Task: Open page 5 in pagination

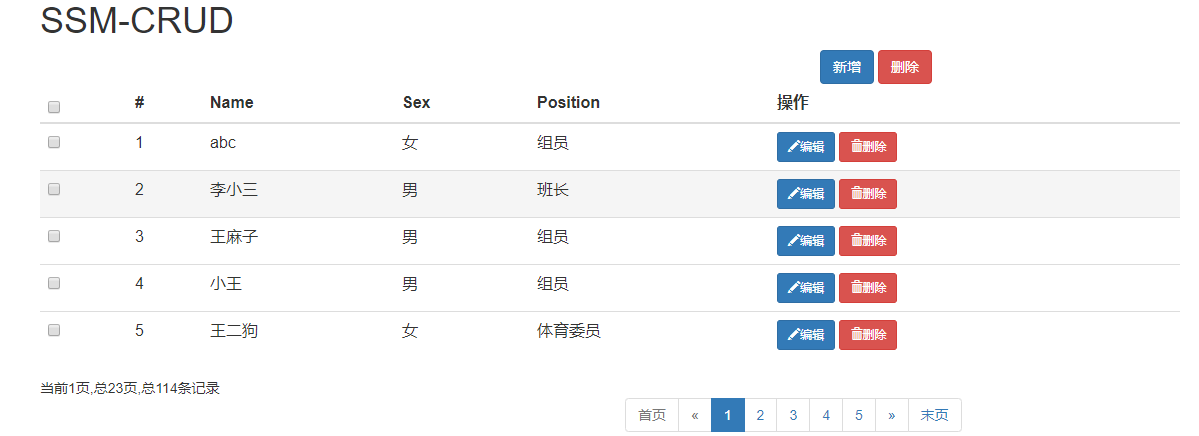Action: coord(859,415)
